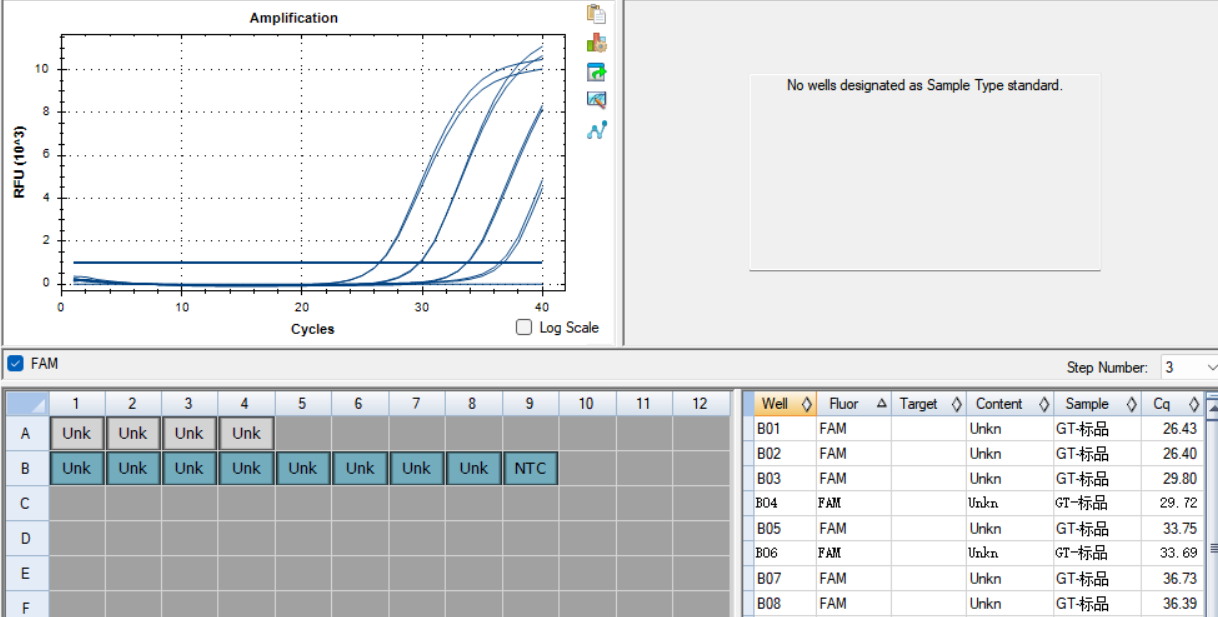The image size is (1218, 617).
Task: Open the chart settings bar-graph gear icon
Action: pyautogui.click(x=597, y=43)
